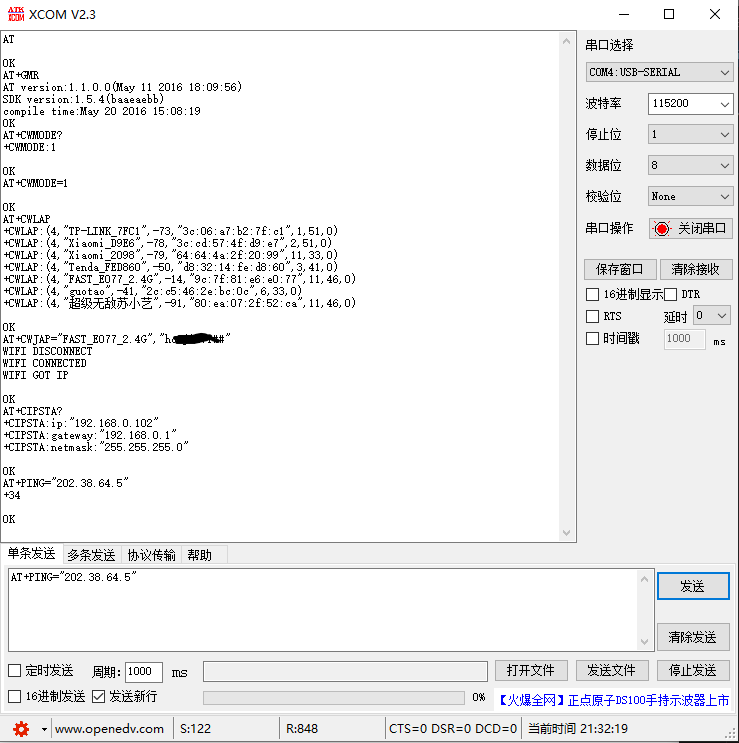The image size is (739, 743).
Task: Toggle the 16进制显示 checkbox
Action: point(592,294)
